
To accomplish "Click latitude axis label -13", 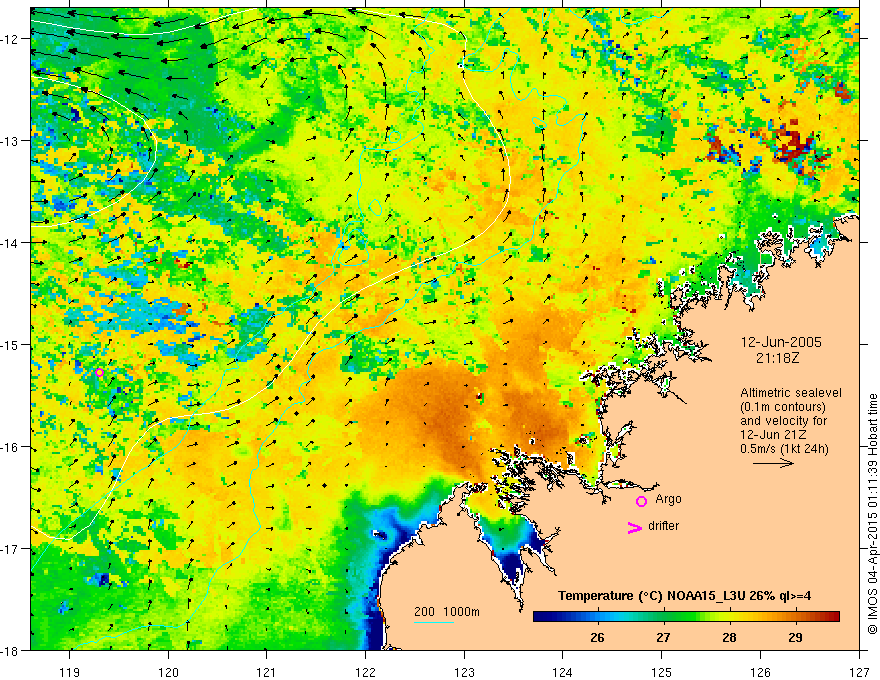I will click(x=11, y=140).
